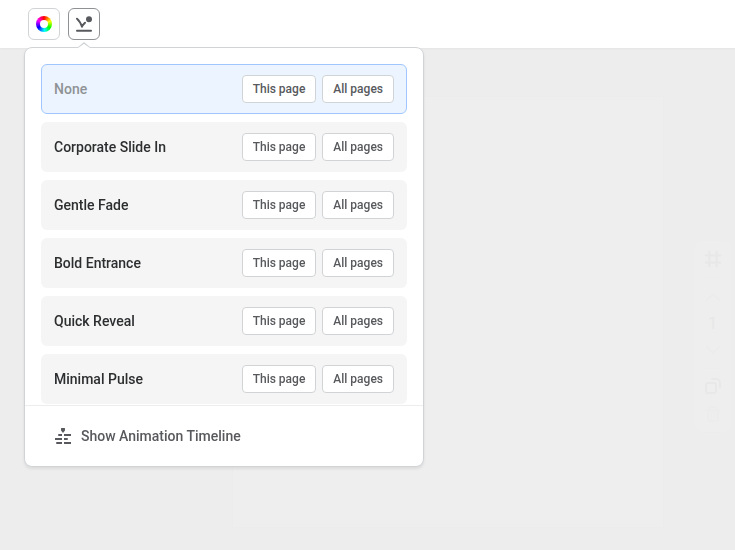
Task: Apply Gentle Fade to this page
Action: tap(279, 205)
